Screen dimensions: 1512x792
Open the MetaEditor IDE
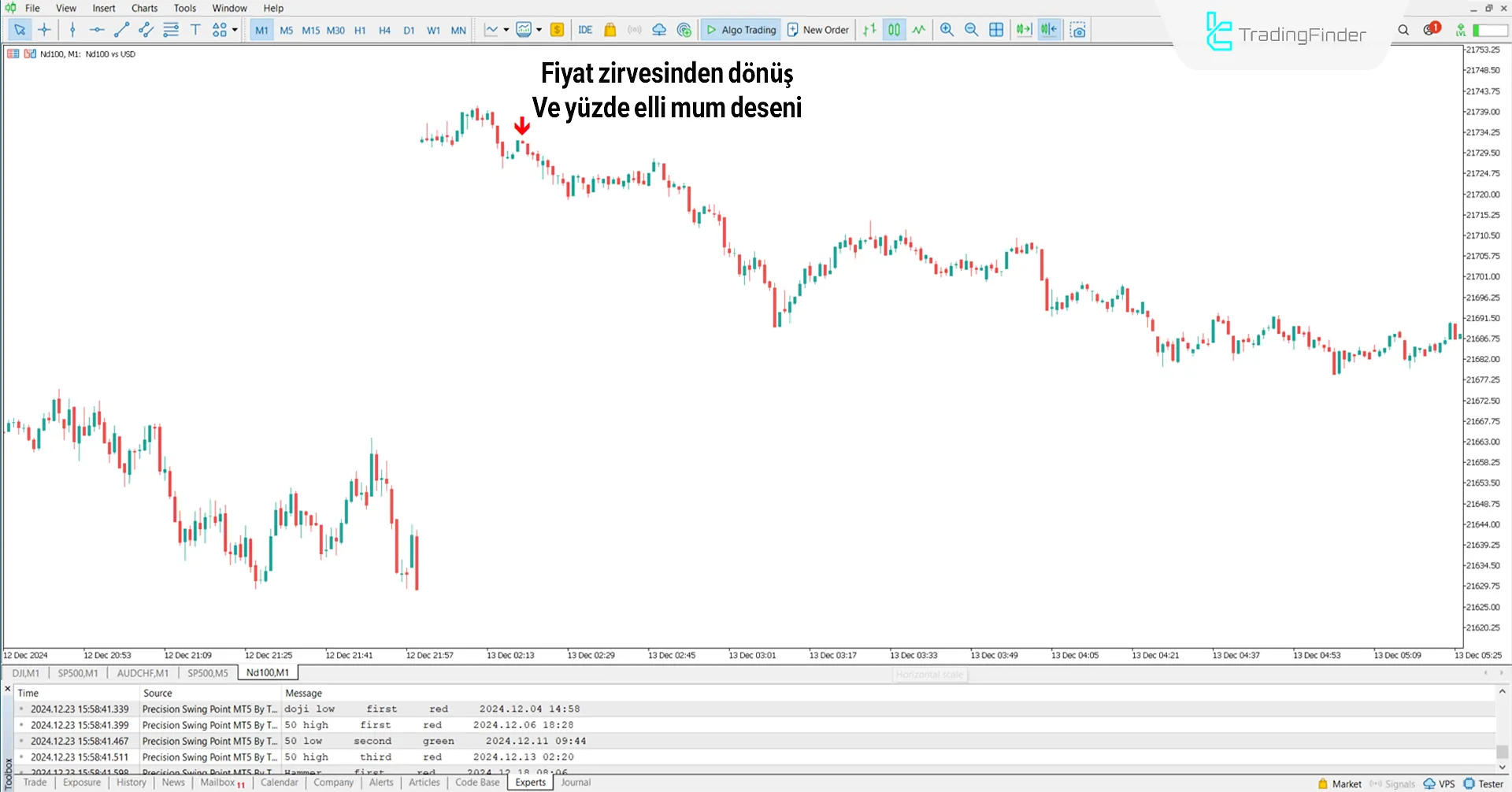[585, 29]
